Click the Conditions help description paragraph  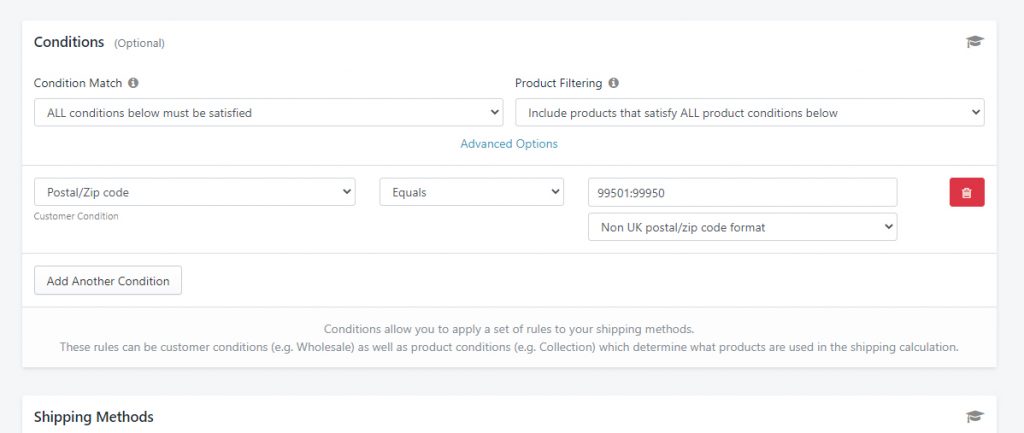[509, 338]
